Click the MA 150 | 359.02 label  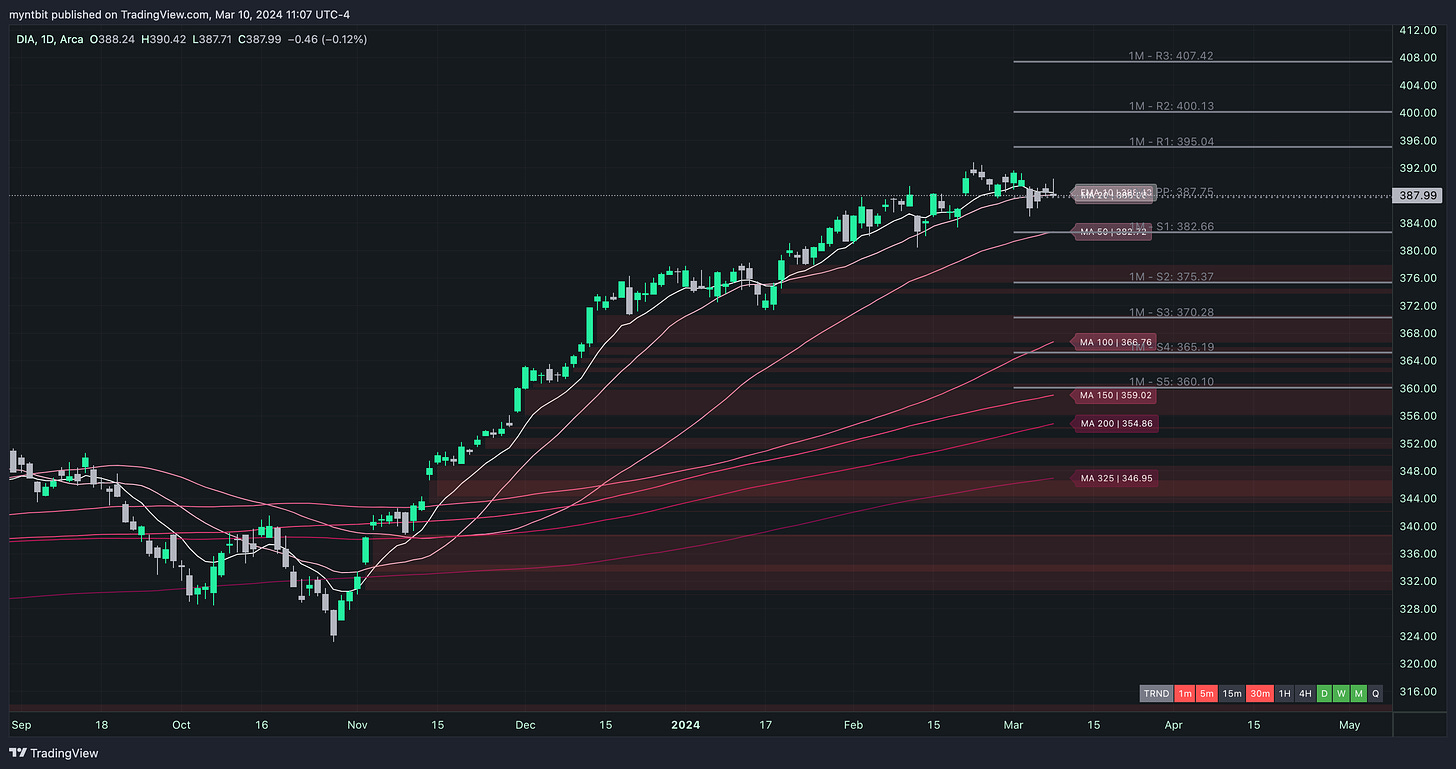coord(1115,395)
